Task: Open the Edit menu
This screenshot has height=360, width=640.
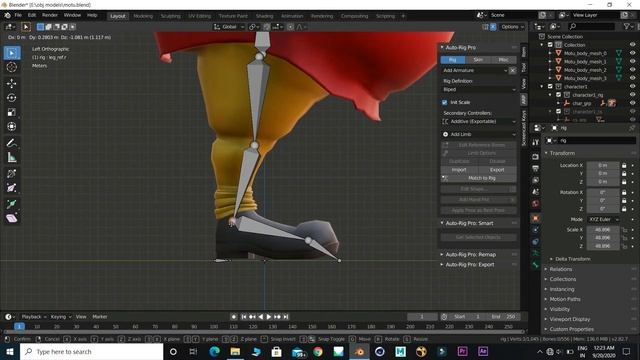Action: (32, 15)
